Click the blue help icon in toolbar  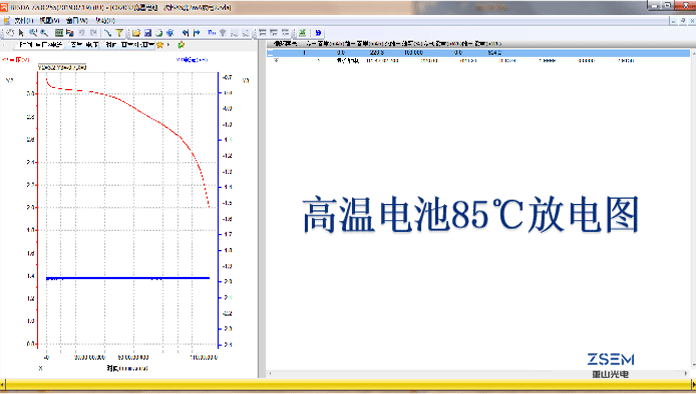tap(318, 33)
